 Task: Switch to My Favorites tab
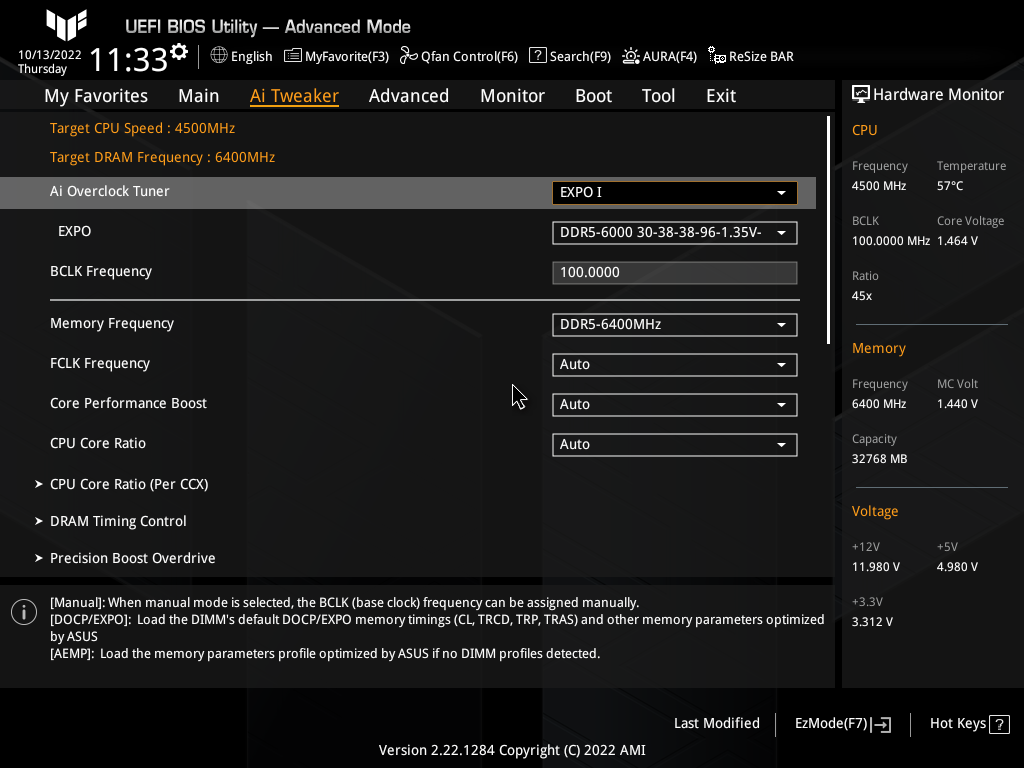tap(96, 96)
